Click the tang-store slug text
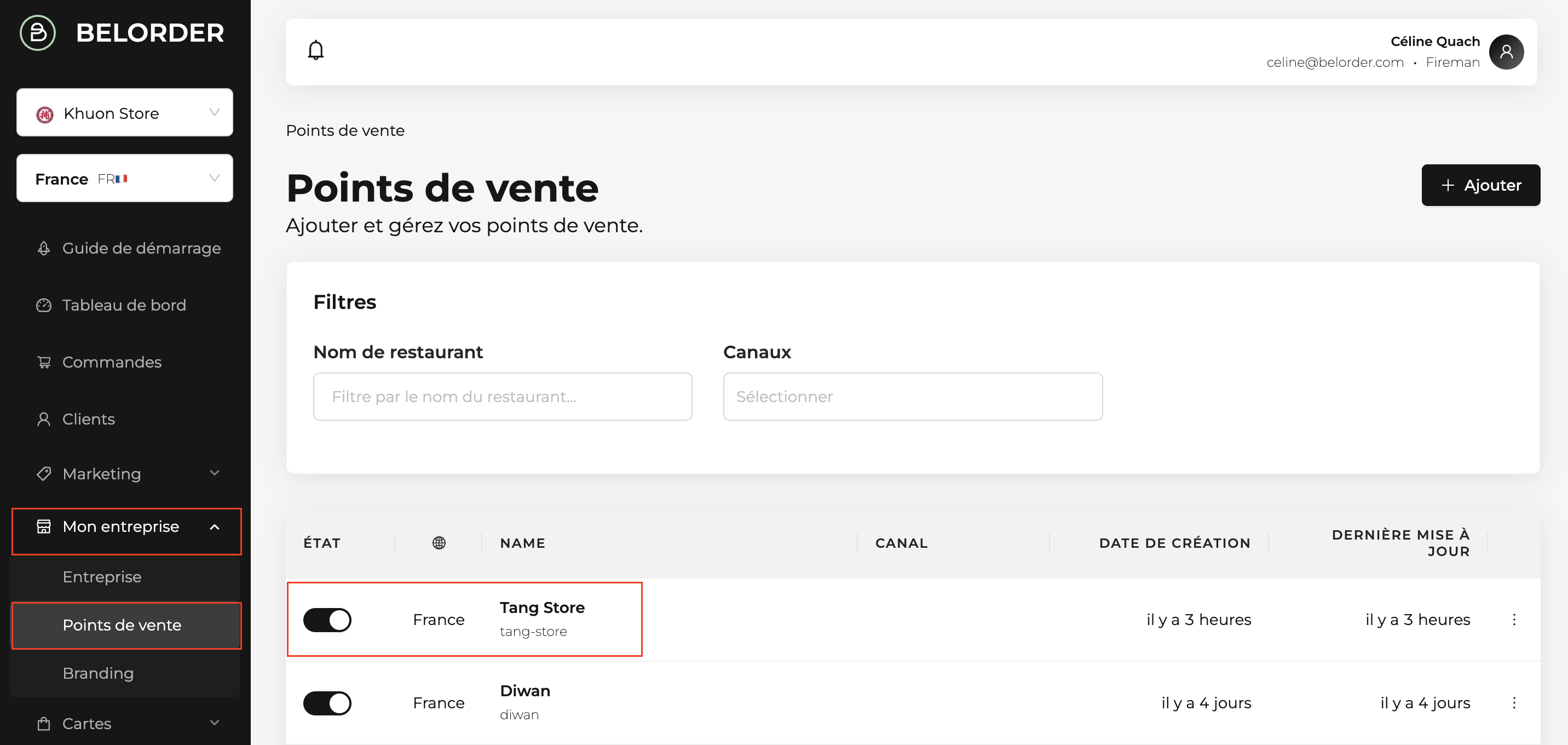 pyautogui.click(x=533, y=632)
